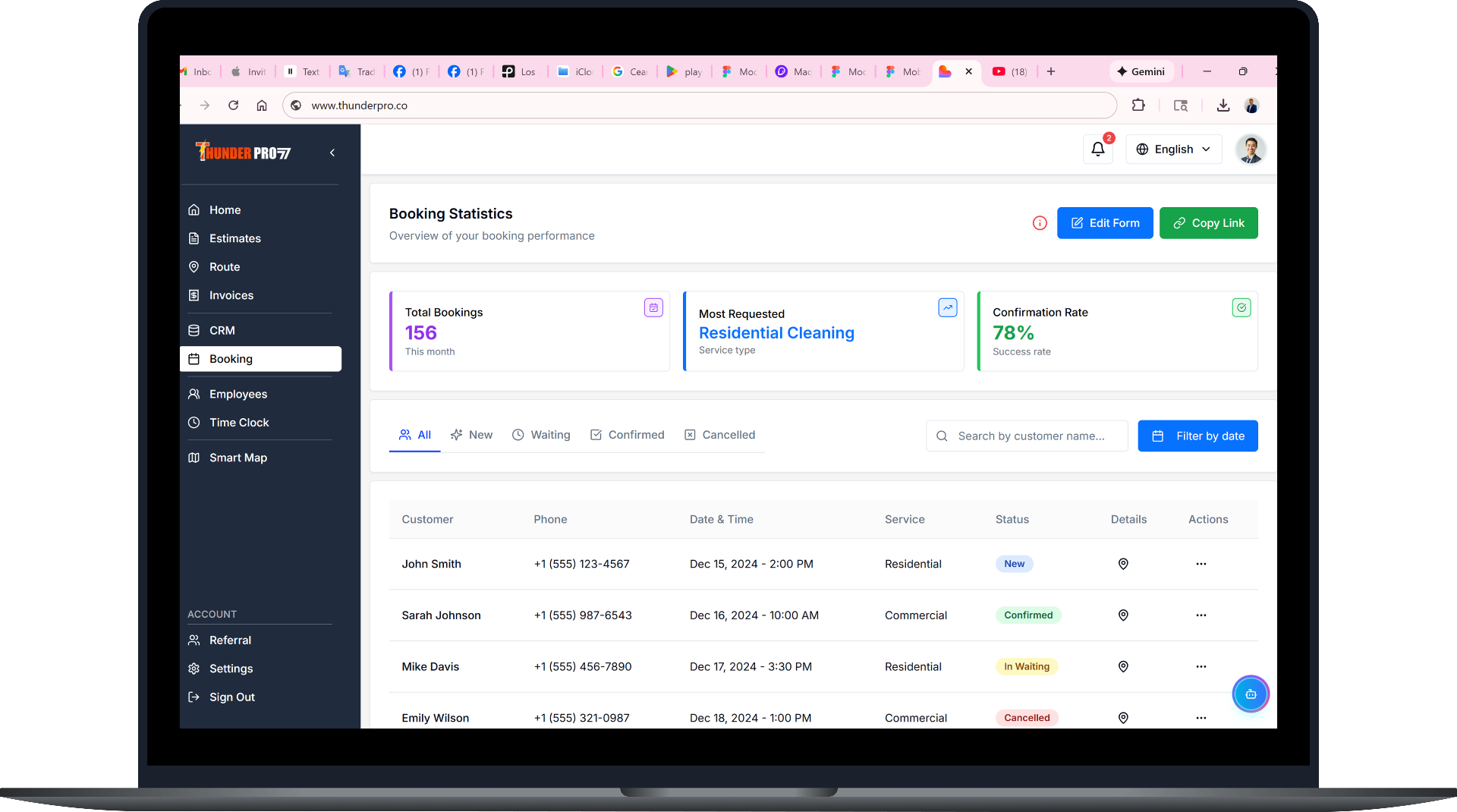The width and height of the screenshot is (1457, 812).
Task: Switch to the YouTube (18) browser tab
Action: [1009, 71]
